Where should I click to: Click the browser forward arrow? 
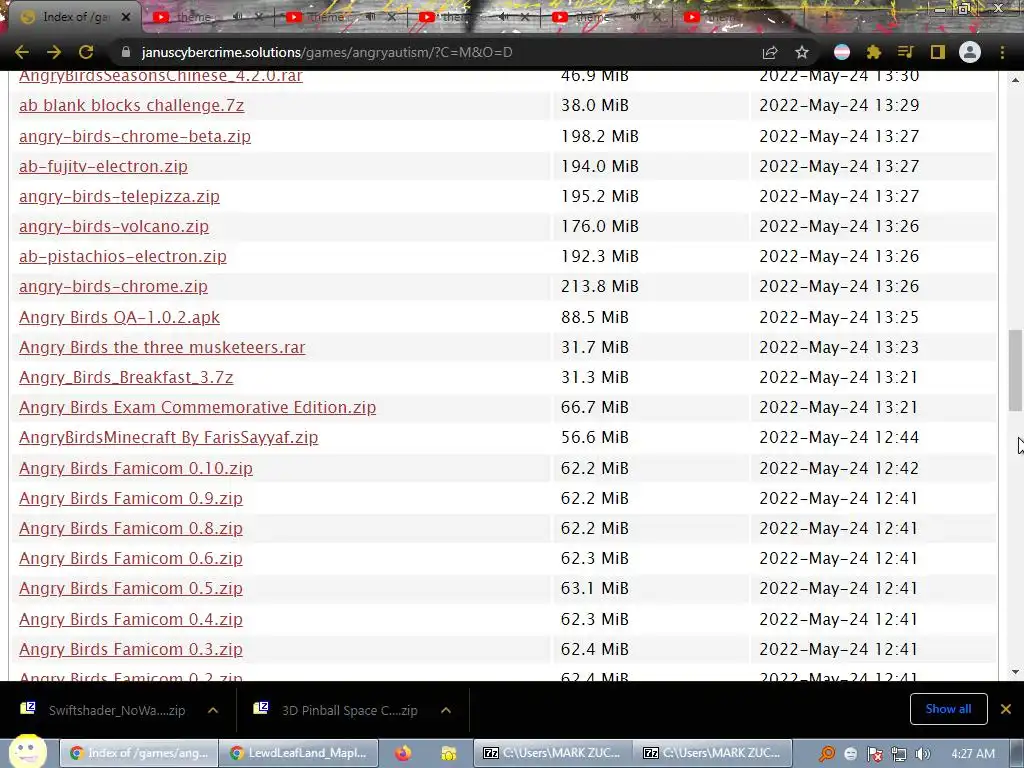[x=54, y=52]
